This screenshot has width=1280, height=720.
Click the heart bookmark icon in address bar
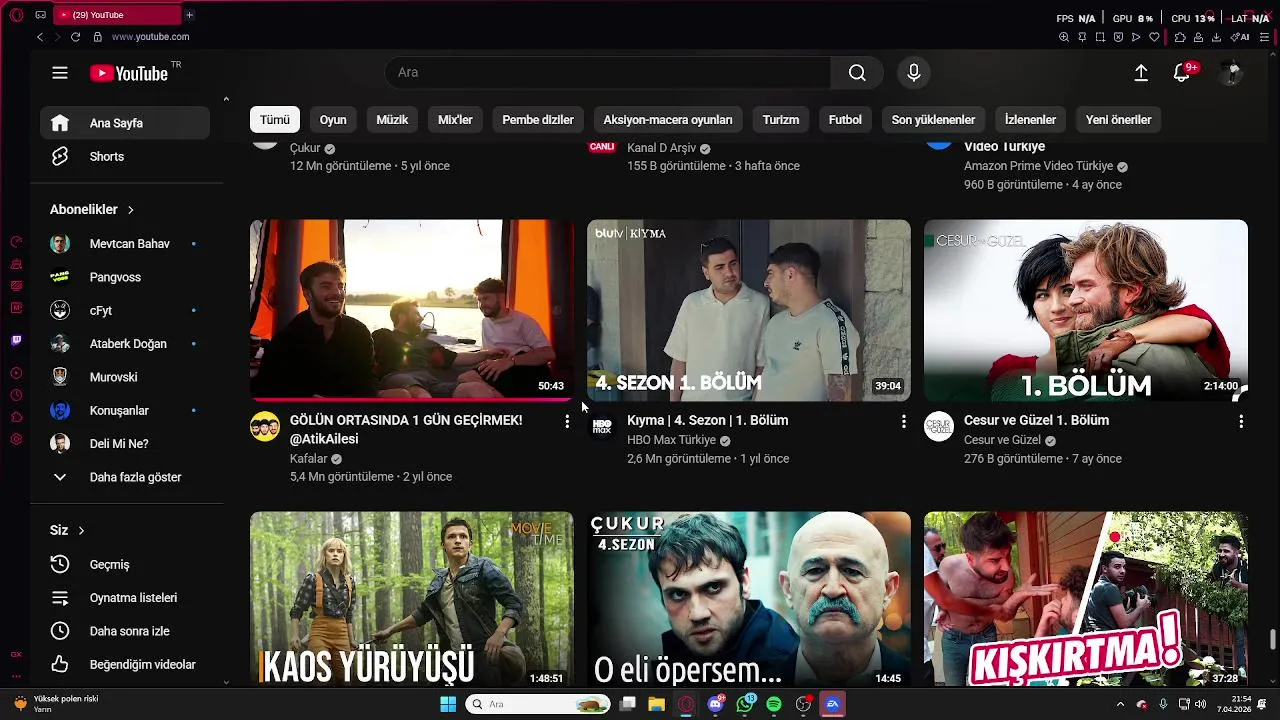pyautogui.click(x=1154, y=37)
